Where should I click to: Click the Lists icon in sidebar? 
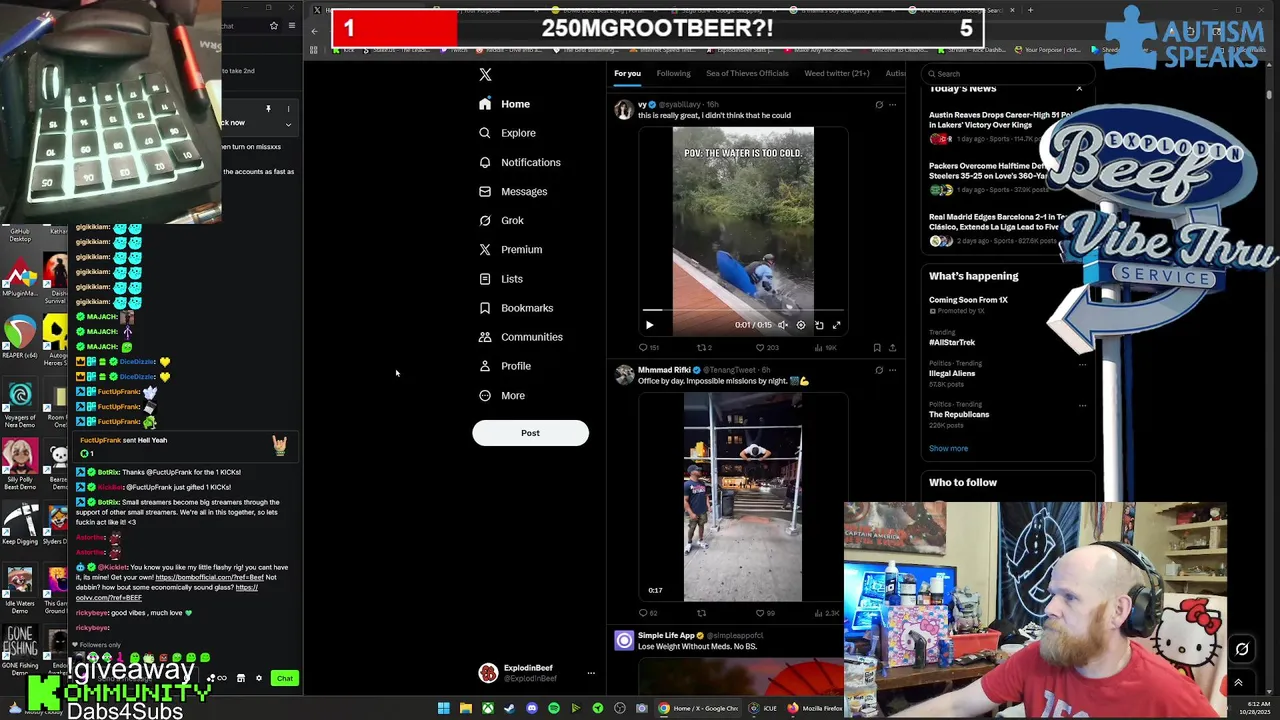[x=485, y=279]
